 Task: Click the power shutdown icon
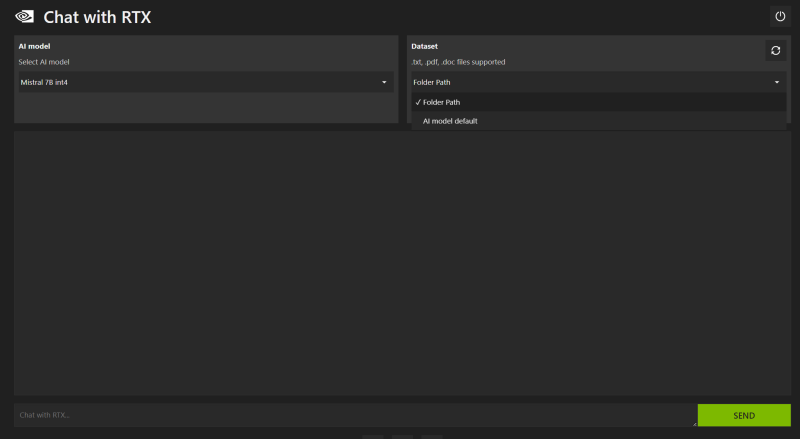780,16
